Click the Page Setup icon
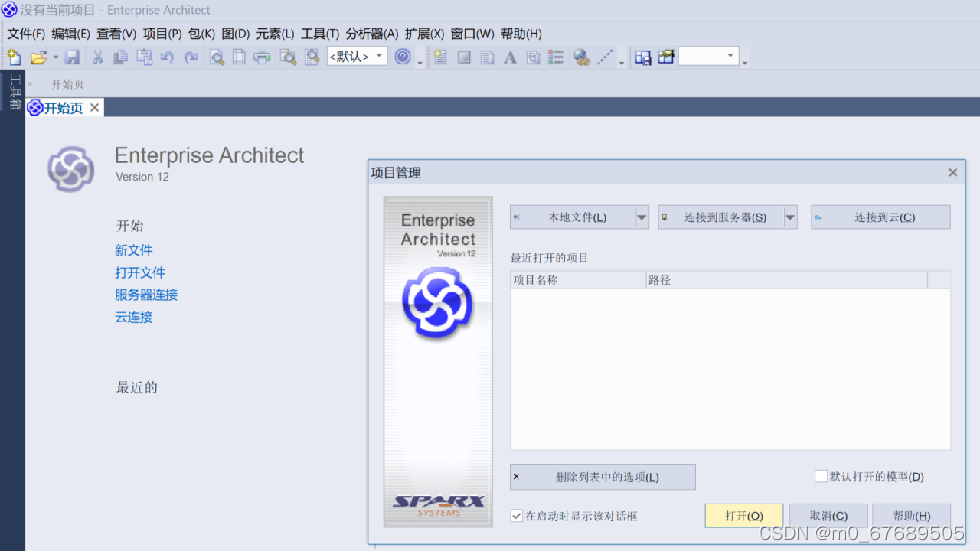The image size is (980, 552). click(x=239, y=58)
